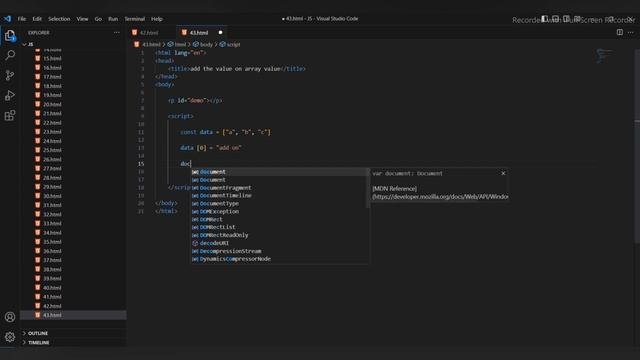Open the Manage gear icon
This screenshot has width=640, height=360.
point(10,337)
